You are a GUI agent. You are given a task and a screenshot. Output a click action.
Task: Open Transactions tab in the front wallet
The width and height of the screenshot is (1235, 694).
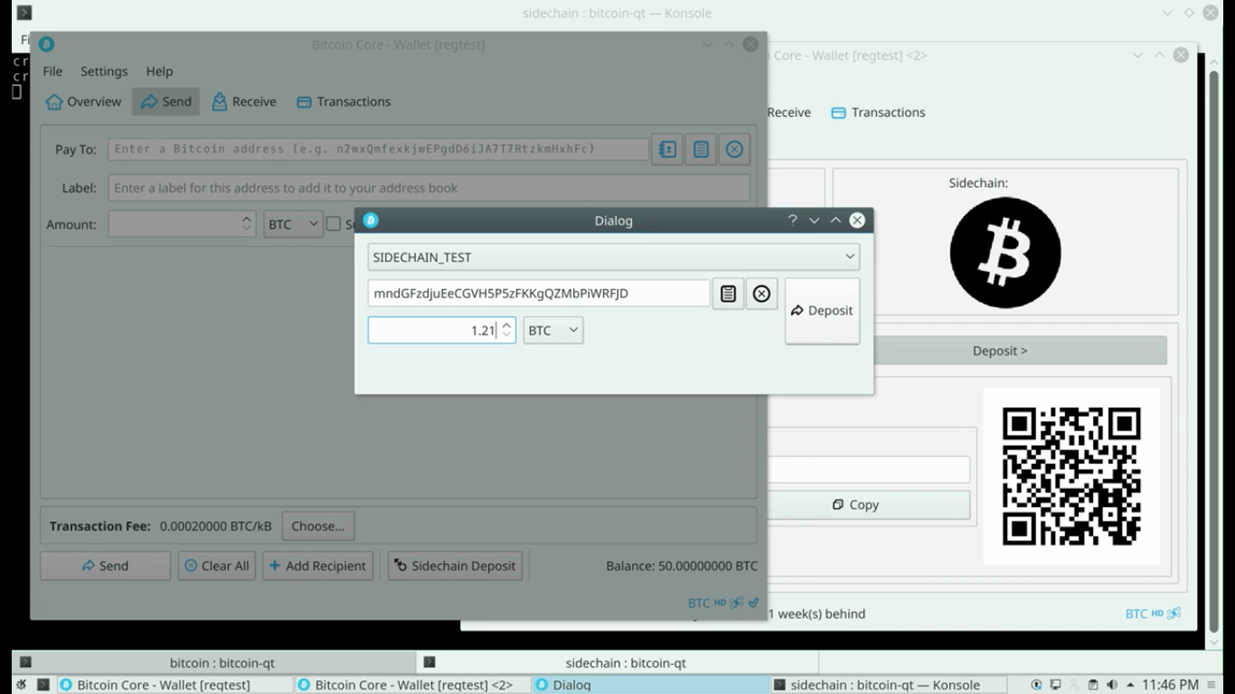pos(343,102)
